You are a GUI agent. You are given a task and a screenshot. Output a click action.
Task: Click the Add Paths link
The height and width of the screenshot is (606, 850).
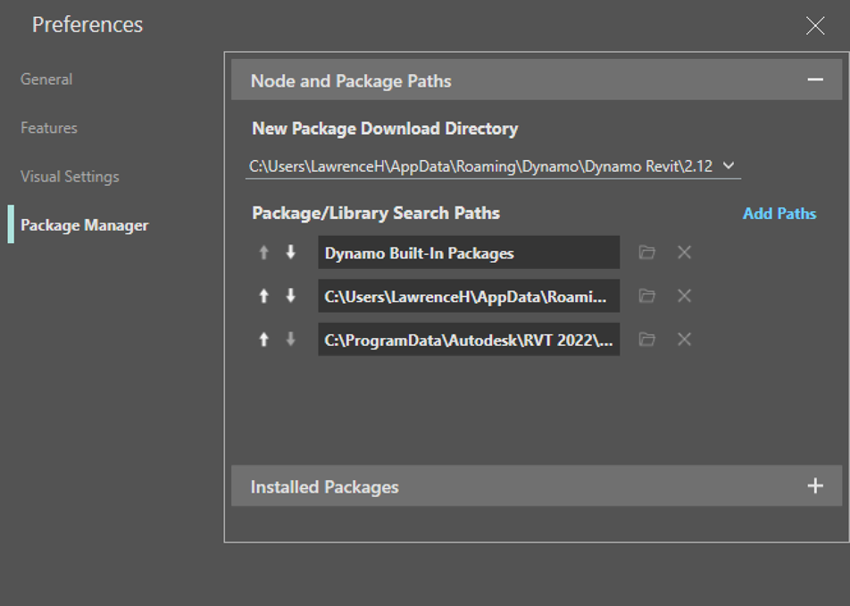(779, 214)
